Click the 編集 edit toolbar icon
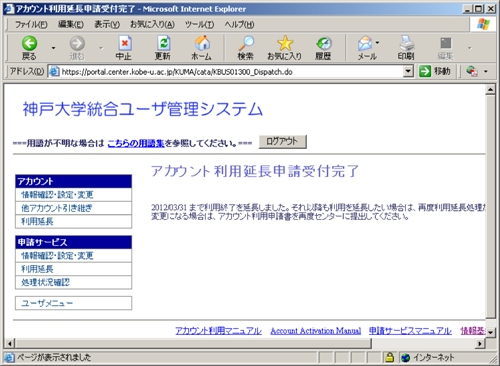500x366 pixels. pos(446,44)
